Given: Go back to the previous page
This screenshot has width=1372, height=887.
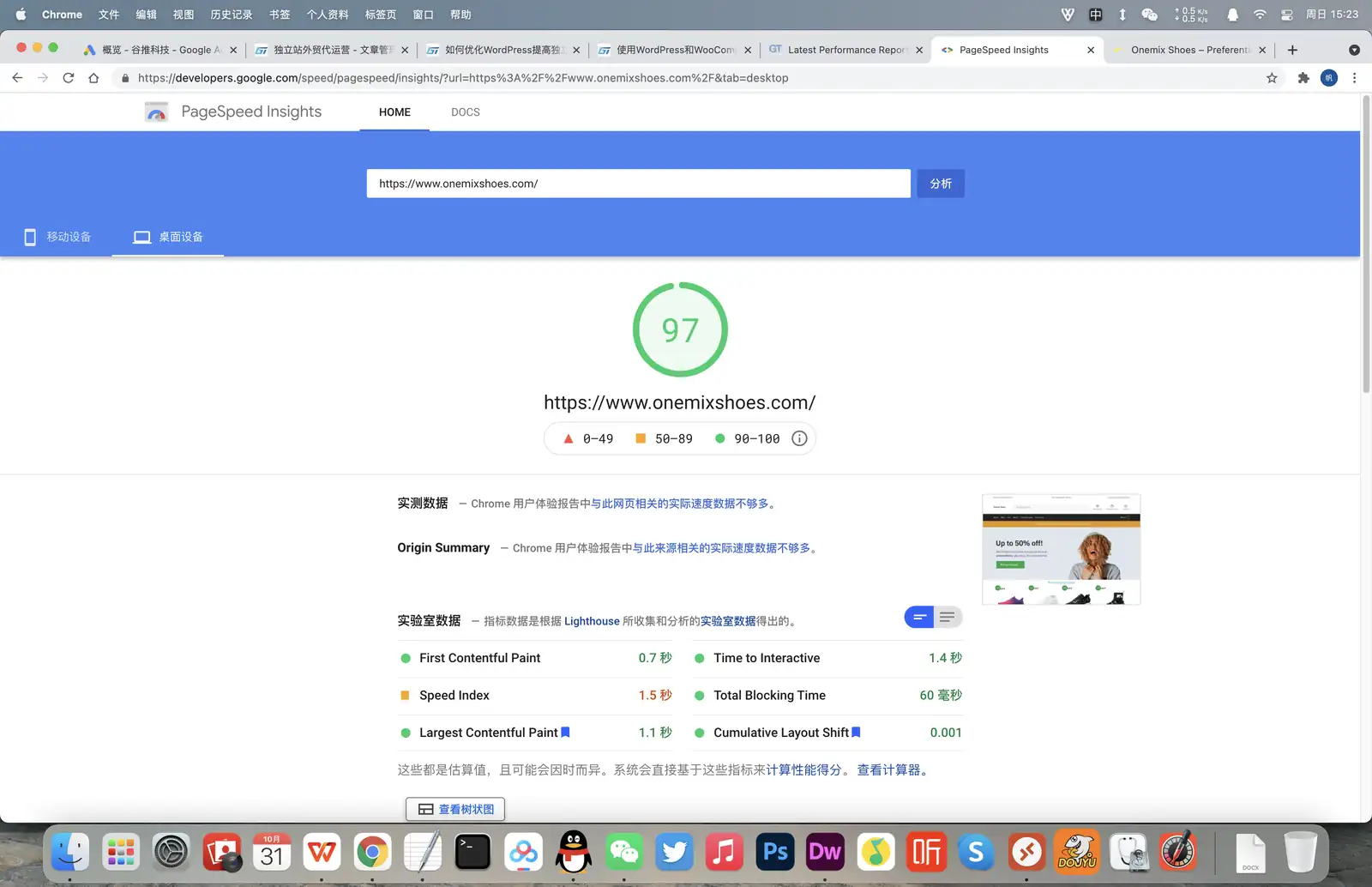Looking at the screenshot, I should [x=17, y=78].
